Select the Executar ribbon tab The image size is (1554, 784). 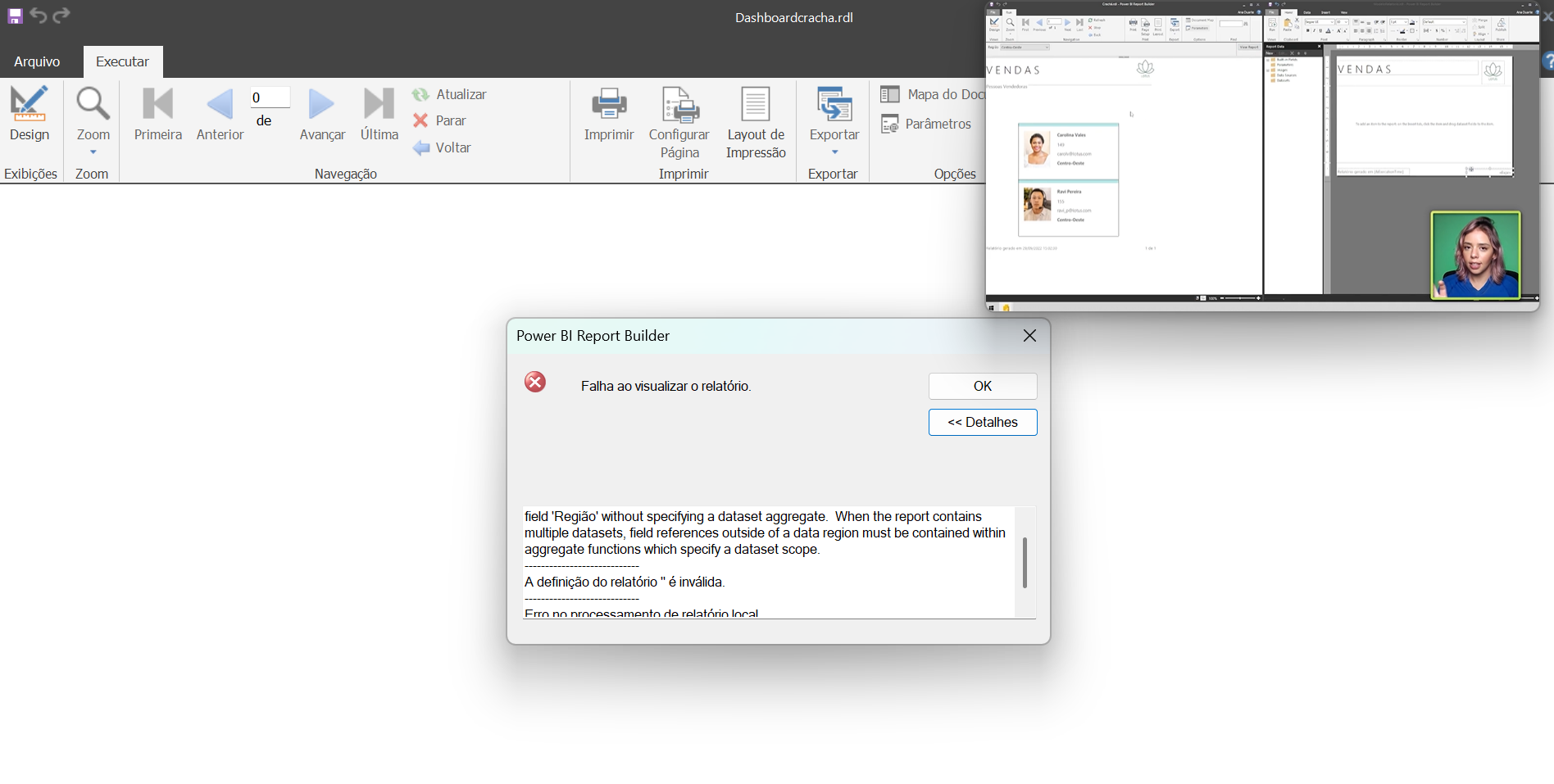pyautogui.click(x=123, y=61)
